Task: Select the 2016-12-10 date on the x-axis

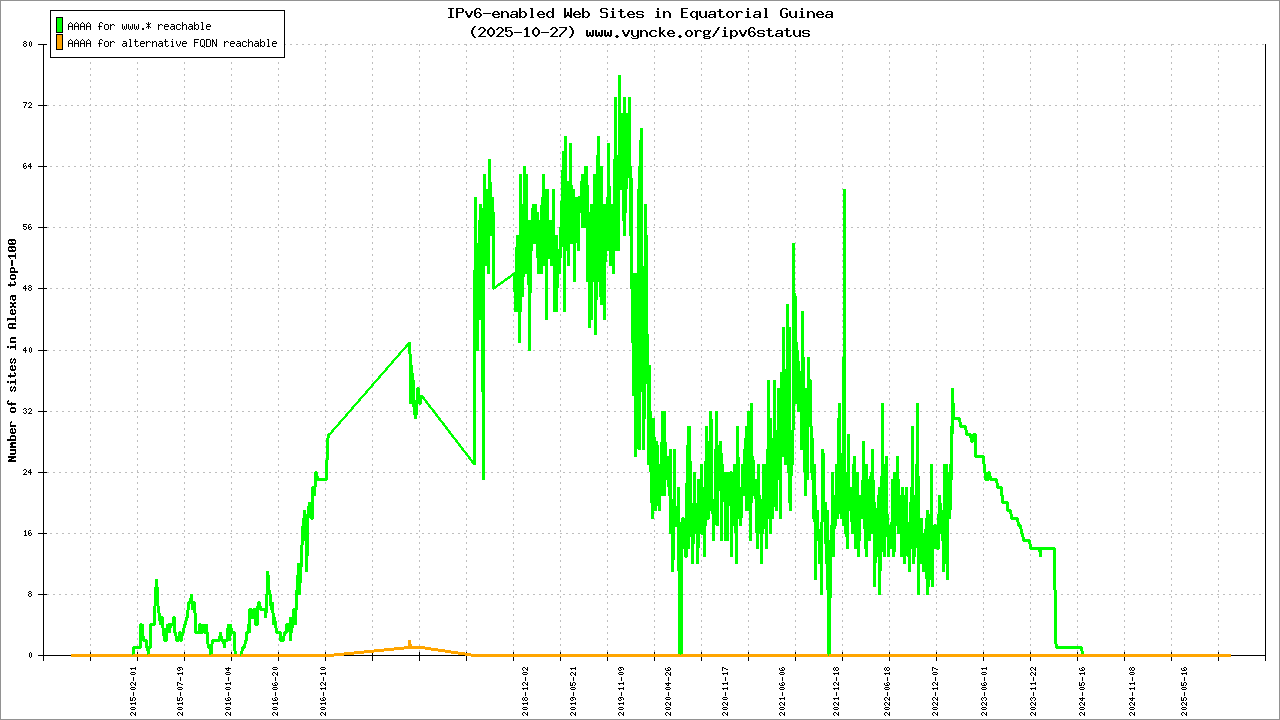Action: tap(323, 689)
